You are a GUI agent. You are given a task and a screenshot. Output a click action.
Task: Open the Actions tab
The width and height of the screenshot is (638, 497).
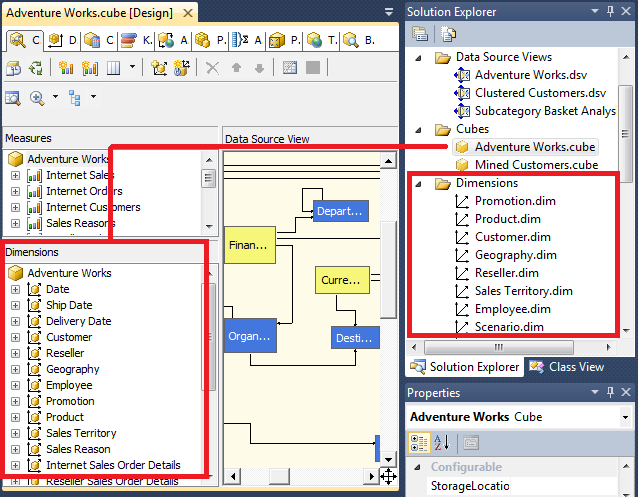pyautogui.click(x=173, y=40)
